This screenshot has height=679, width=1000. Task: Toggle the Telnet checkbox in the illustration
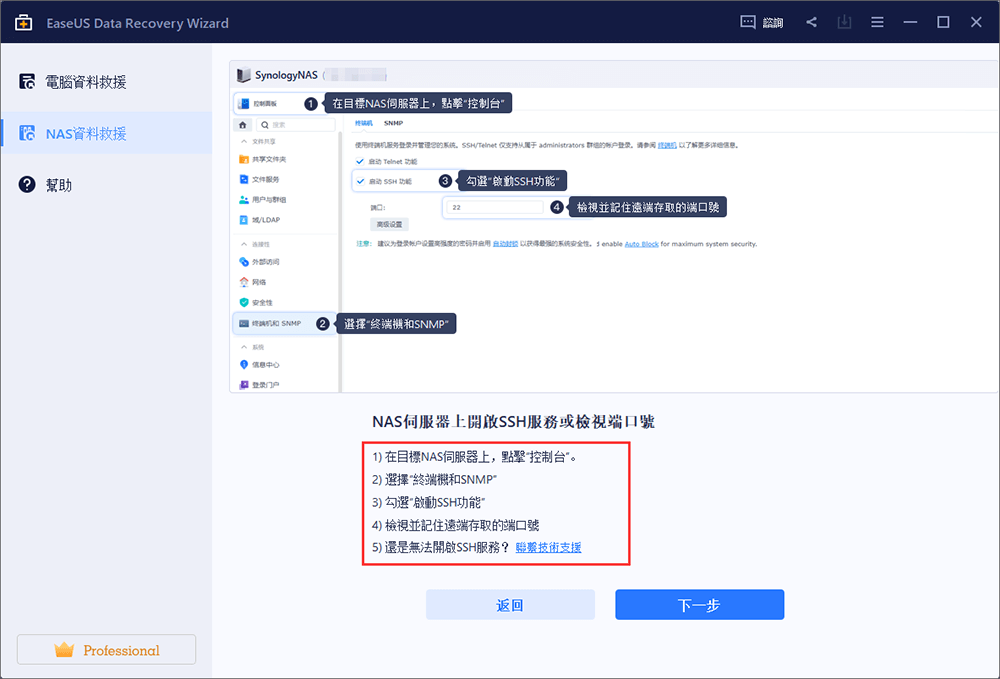(360, 161)
